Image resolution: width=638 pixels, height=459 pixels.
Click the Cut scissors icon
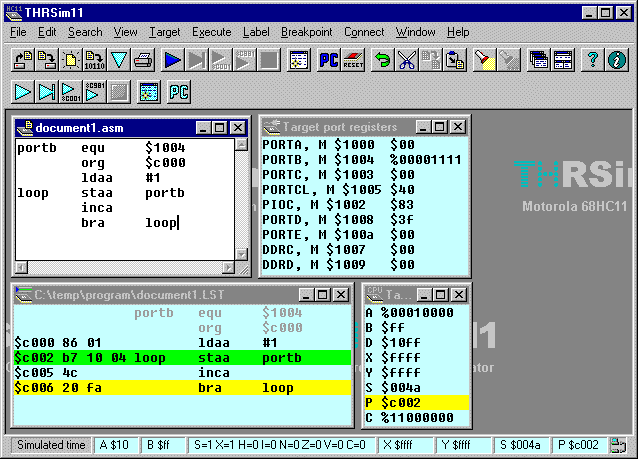406,59
